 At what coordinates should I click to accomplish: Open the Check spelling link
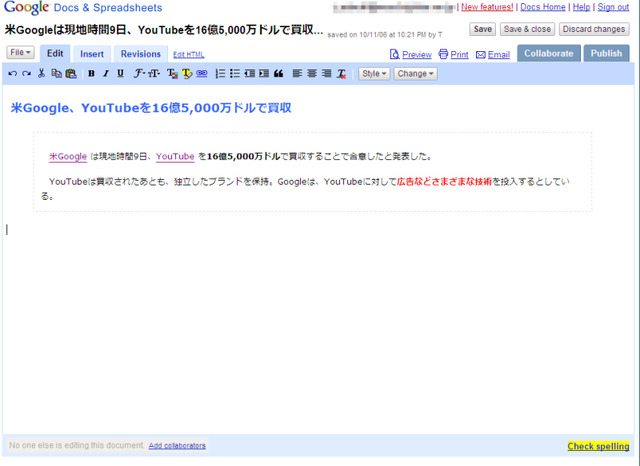(x=598, y=446)
